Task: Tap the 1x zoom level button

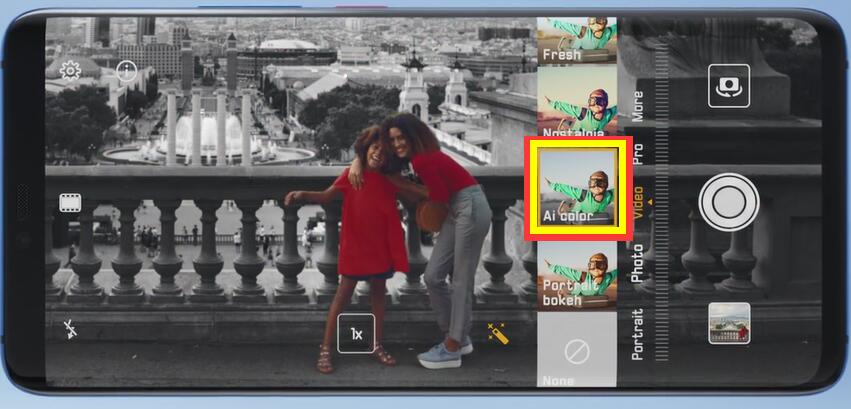Action: pyautogui.click(x=356, y=333)
